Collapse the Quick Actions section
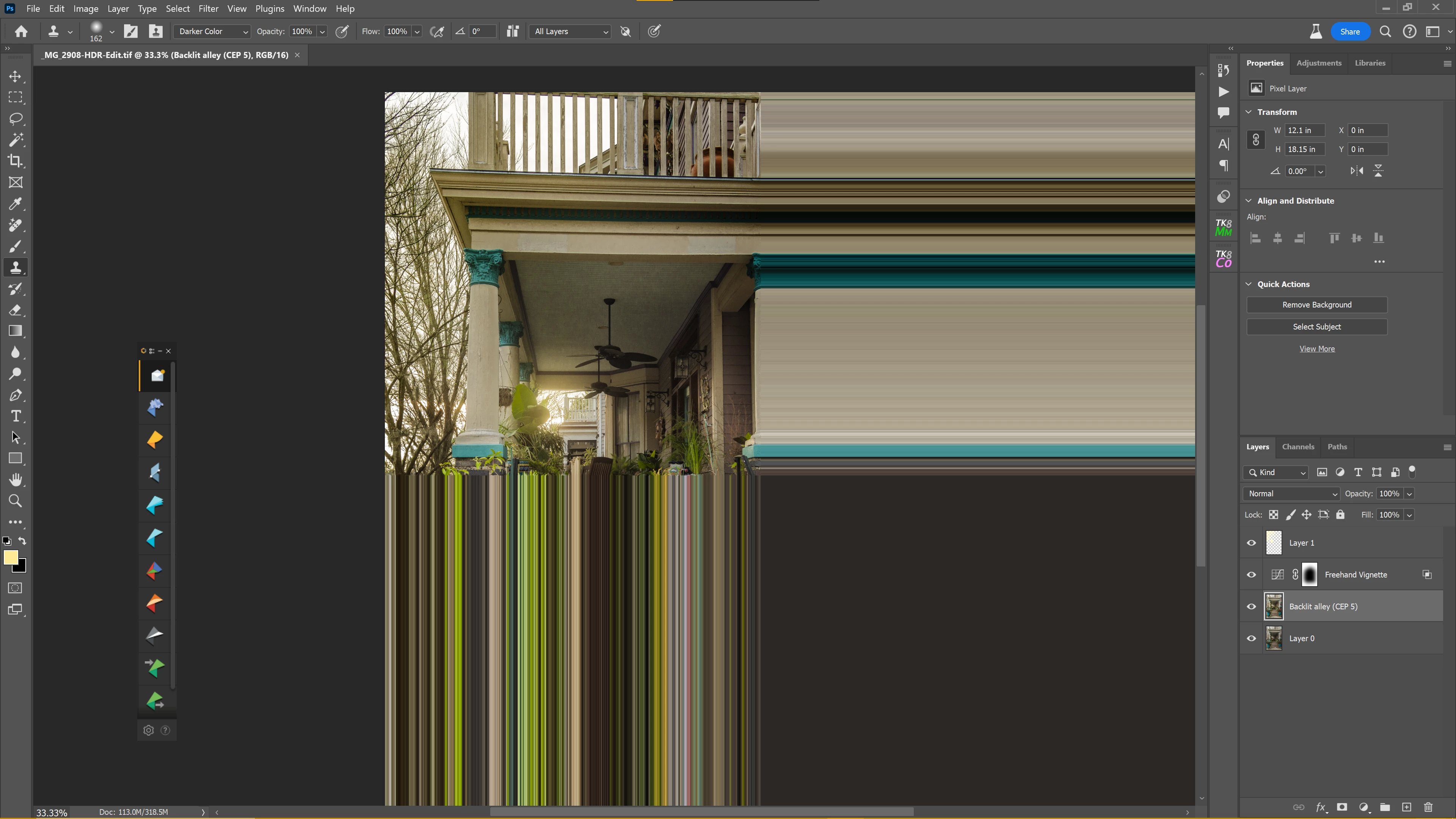Screen dimensions: 1456x819 [x=1249, y=284]
